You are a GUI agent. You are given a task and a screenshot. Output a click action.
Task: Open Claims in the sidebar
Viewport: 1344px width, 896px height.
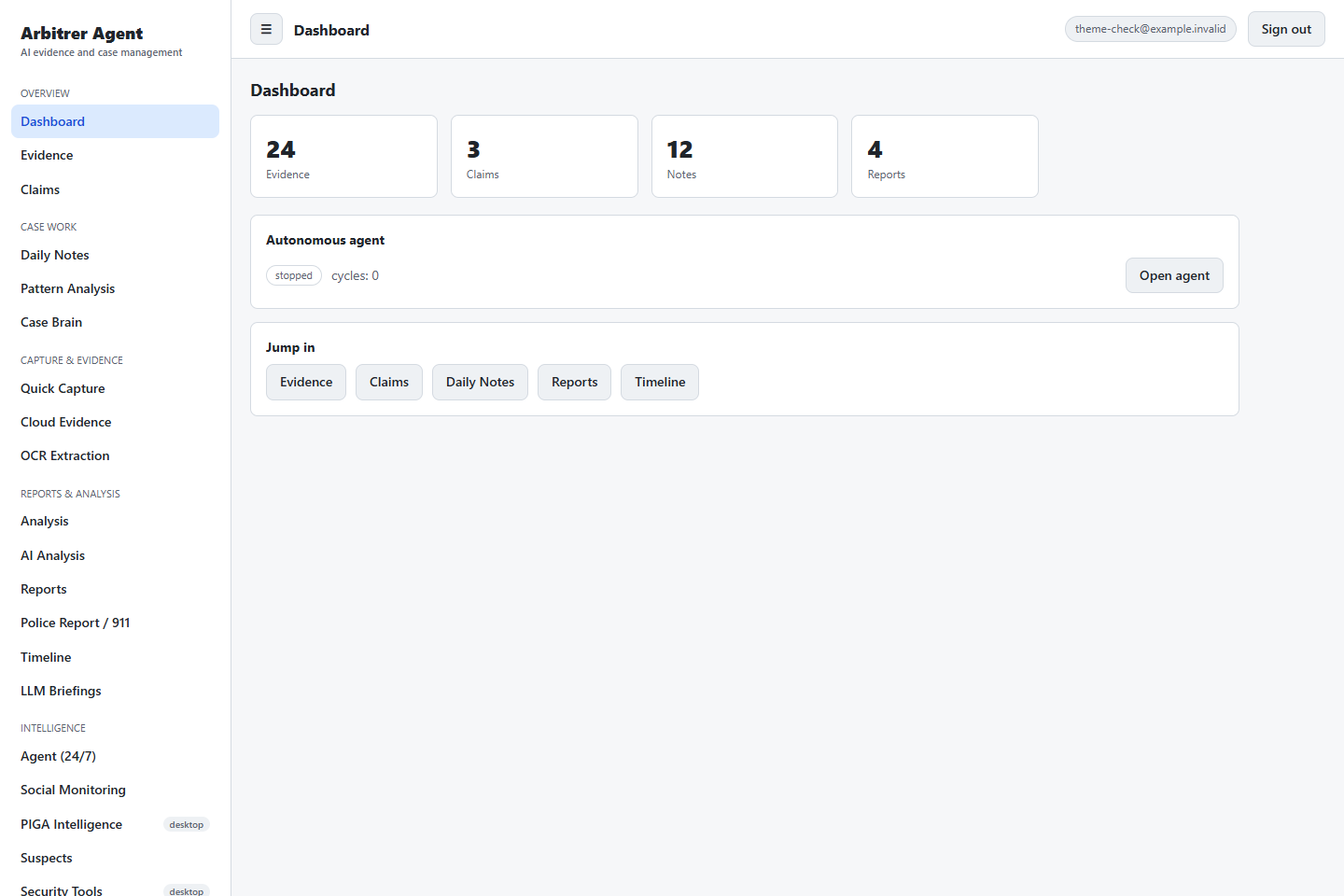115,189
